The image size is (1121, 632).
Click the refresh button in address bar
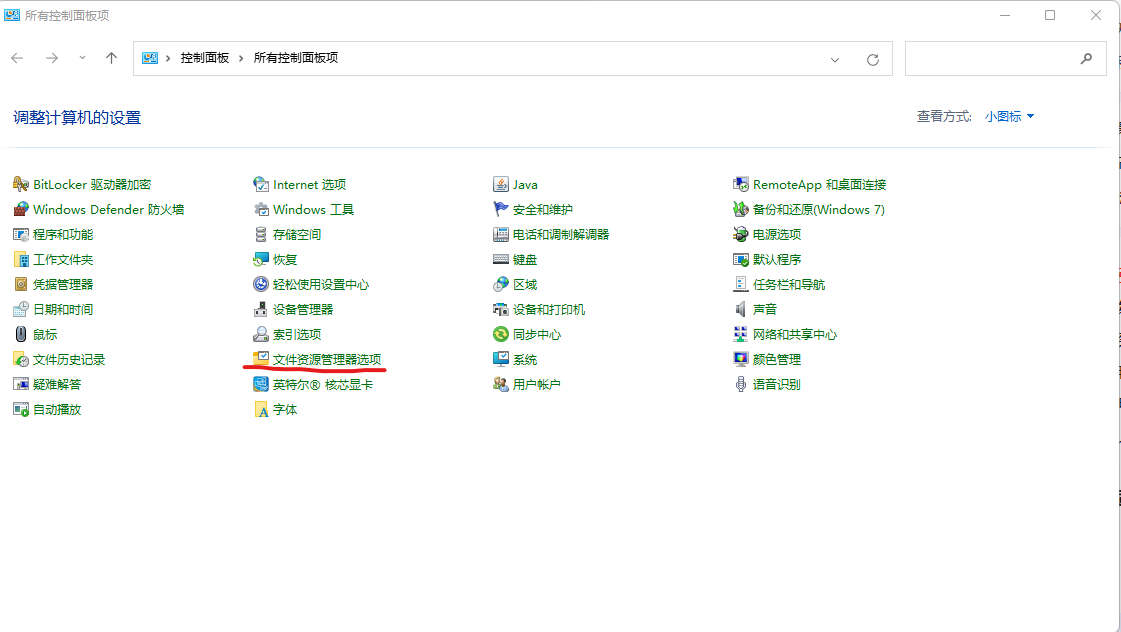coord(872,59)
